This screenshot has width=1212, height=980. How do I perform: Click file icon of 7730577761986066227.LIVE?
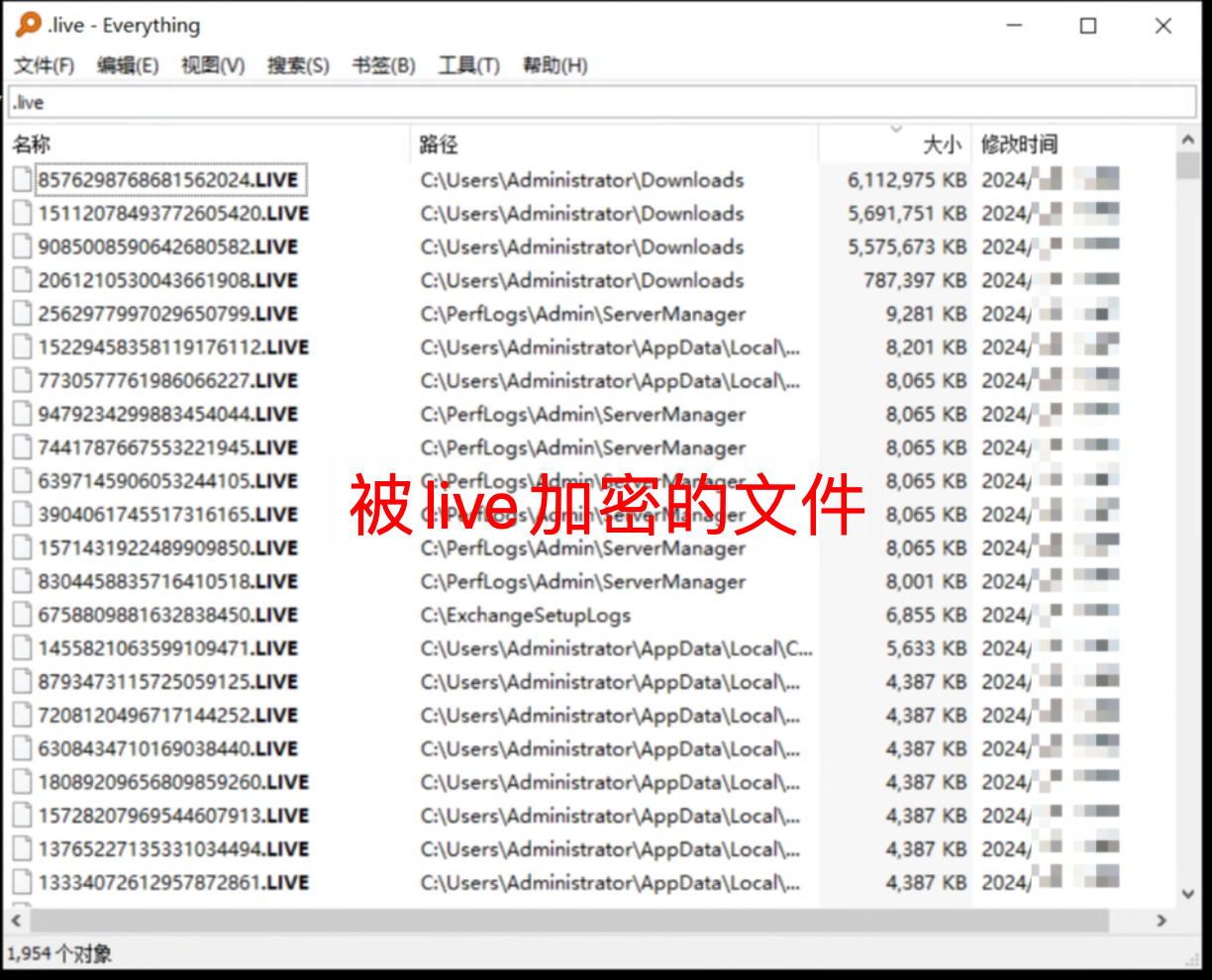coord(22,381)
